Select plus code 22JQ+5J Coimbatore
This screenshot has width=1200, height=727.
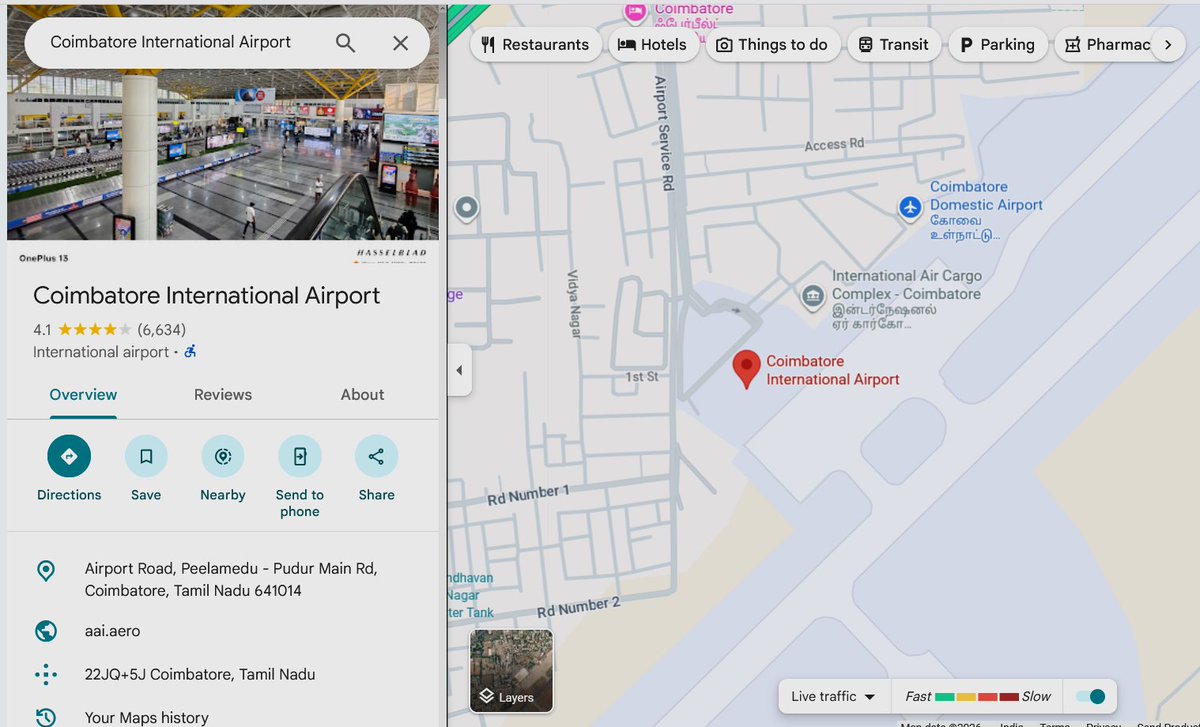200,674
